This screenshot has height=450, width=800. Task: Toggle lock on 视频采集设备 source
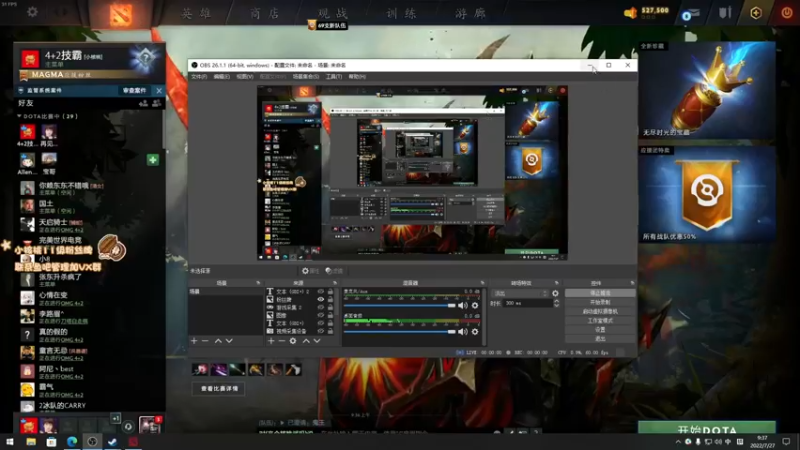(x=330, y=331)
